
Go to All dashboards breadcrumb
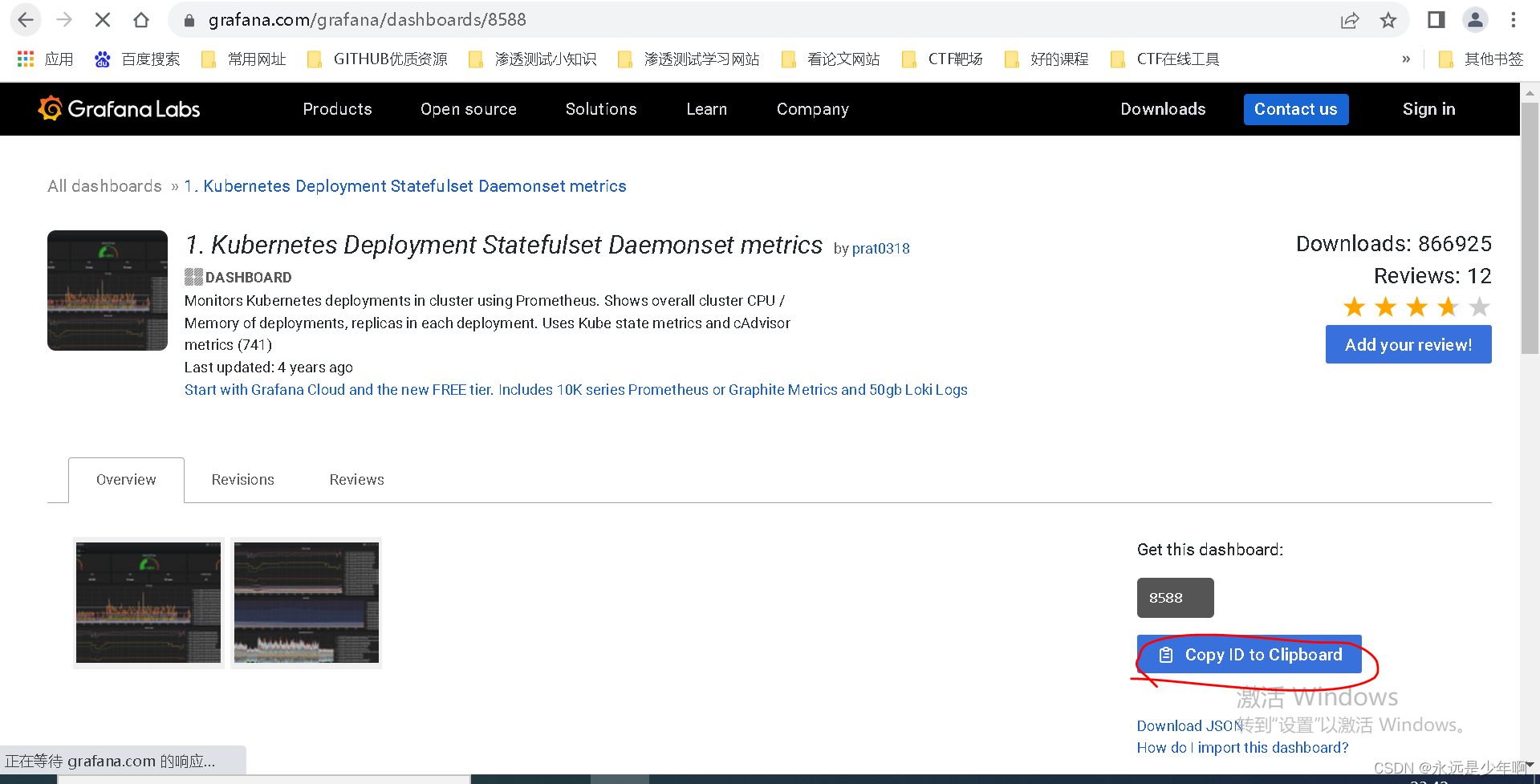(x=104, y=186)
